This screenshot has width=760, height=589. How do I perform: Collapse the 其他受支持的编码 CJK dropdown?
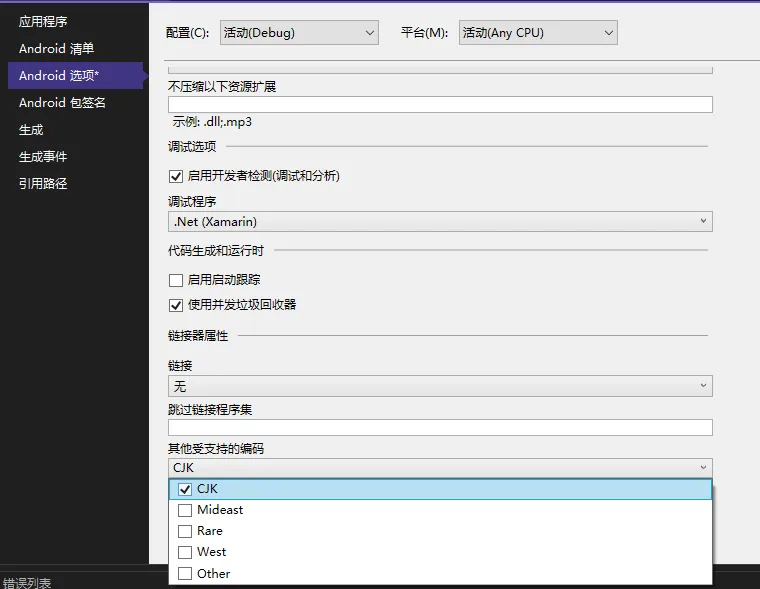click(440, 468)
